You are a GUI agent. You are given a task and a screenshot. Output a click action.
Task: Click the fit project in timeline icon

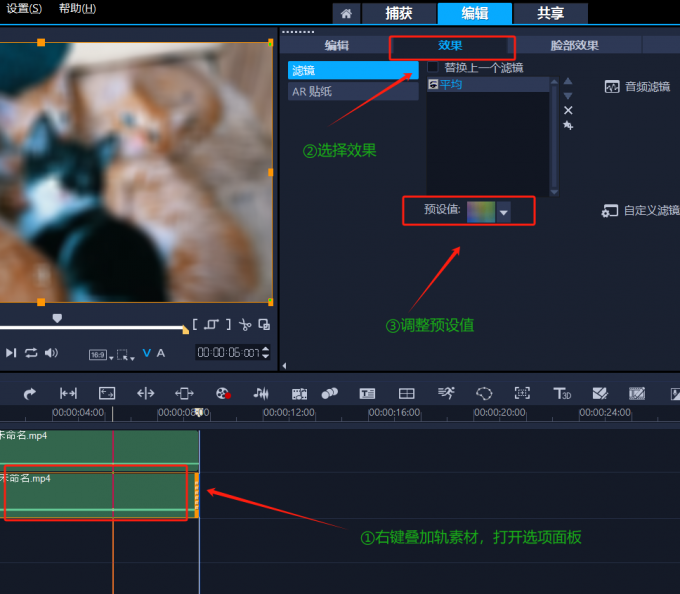click(68, 393)
